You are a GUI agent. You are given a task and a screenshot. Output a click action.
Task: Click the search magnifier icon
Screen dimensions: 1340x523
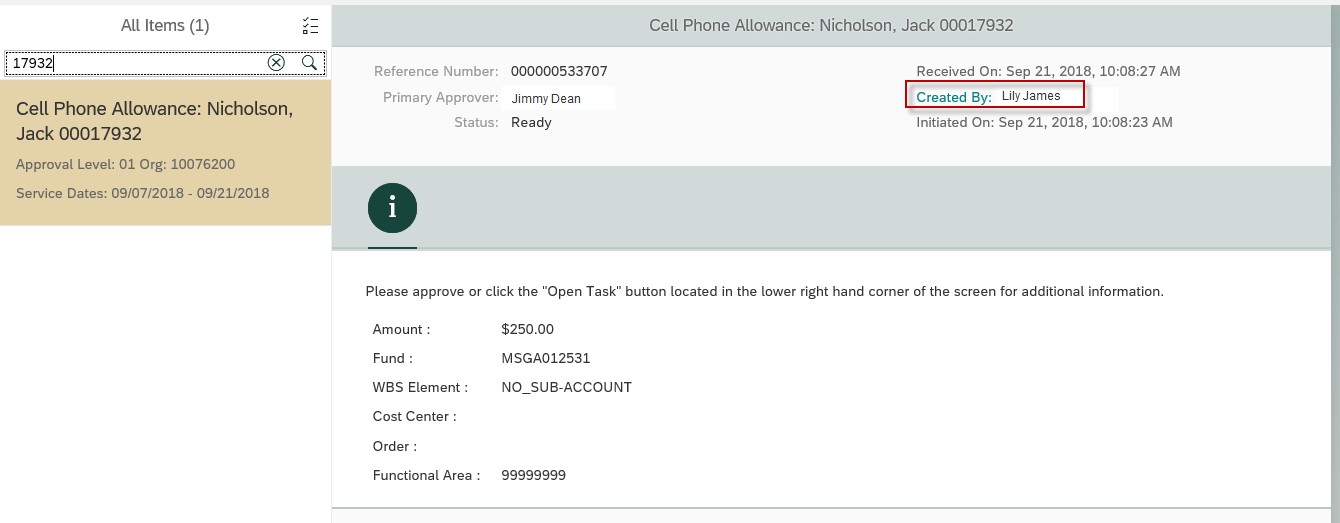(310, 63)
